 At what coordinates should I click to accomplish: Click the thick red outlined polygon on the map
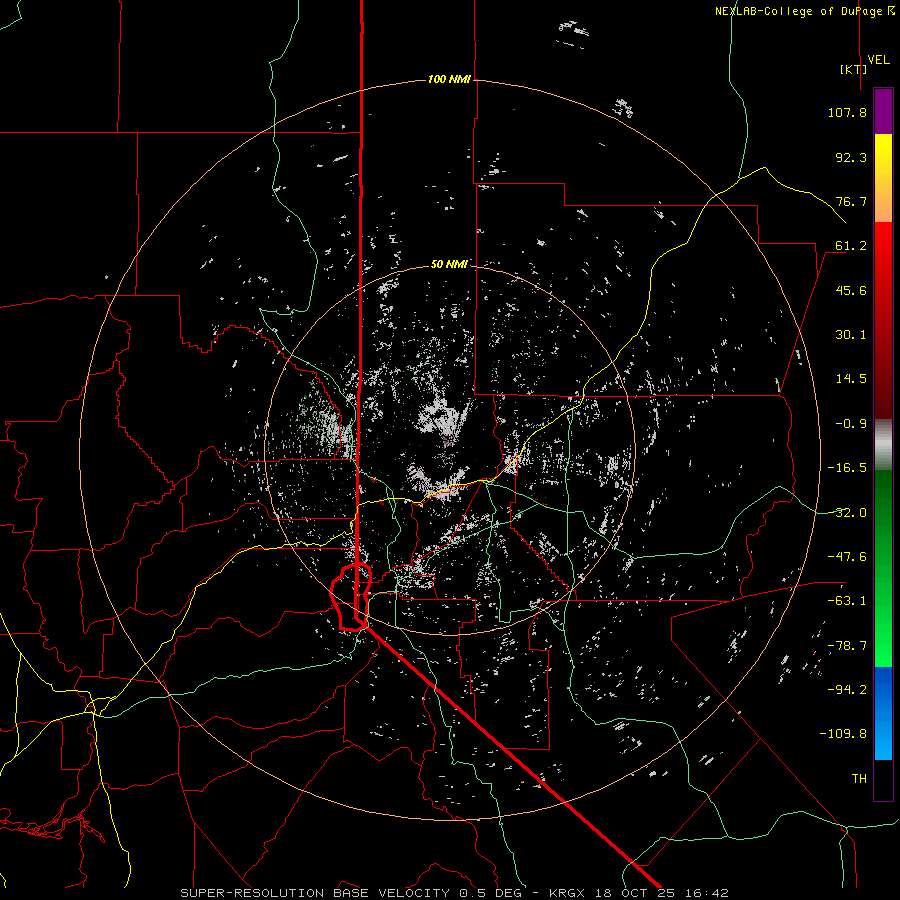coord(351,597)
